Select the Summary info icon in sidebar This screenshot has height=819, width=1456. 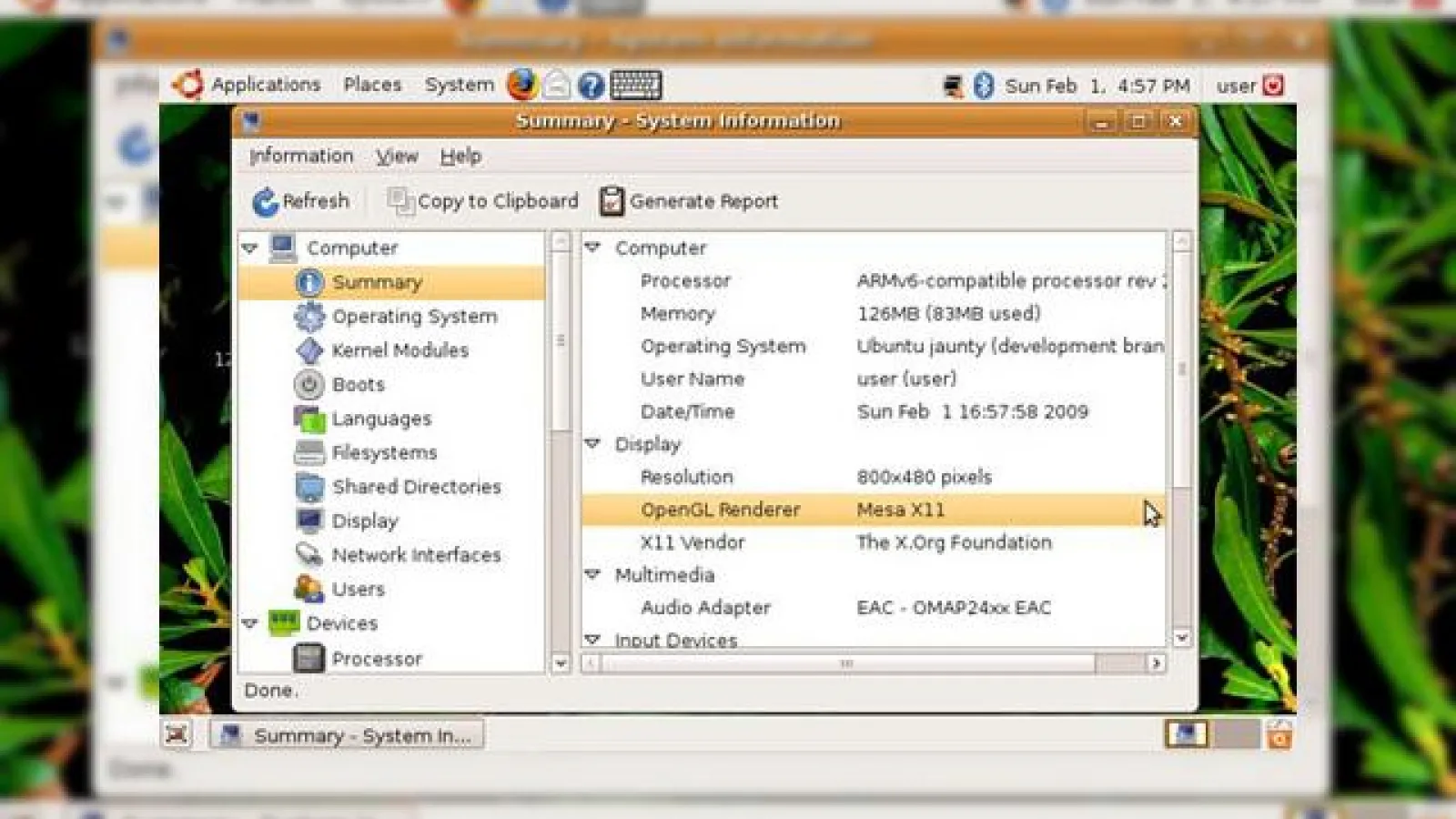(309, 282)
